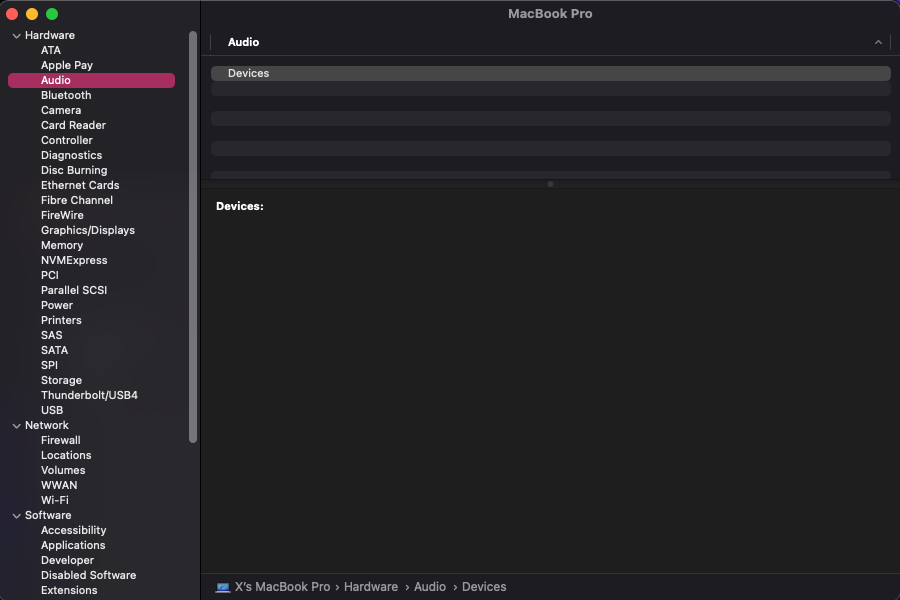Open Thunderbolt/USB4 section
900x600 pixels.
(x=89, y=395)
